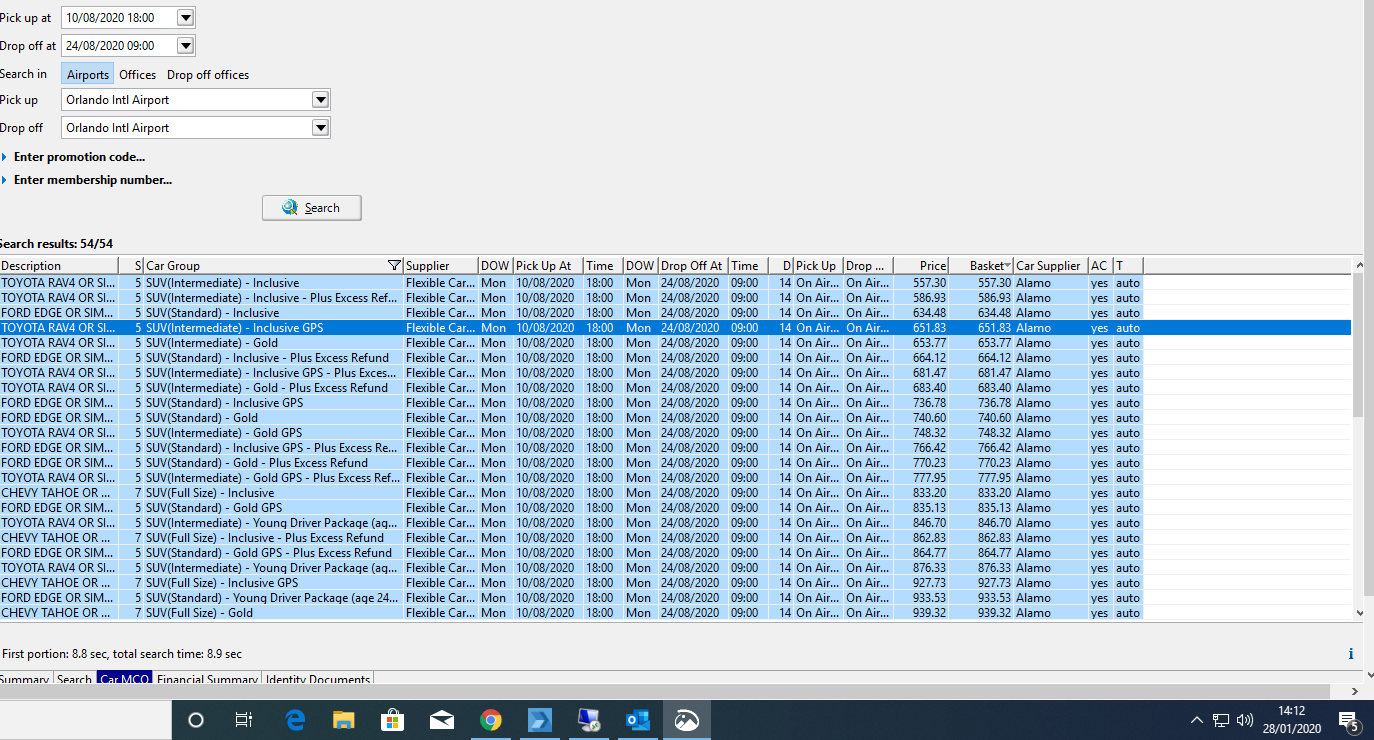
Task: Click the active booking app taskbar icon
Action: coord(686,720)
